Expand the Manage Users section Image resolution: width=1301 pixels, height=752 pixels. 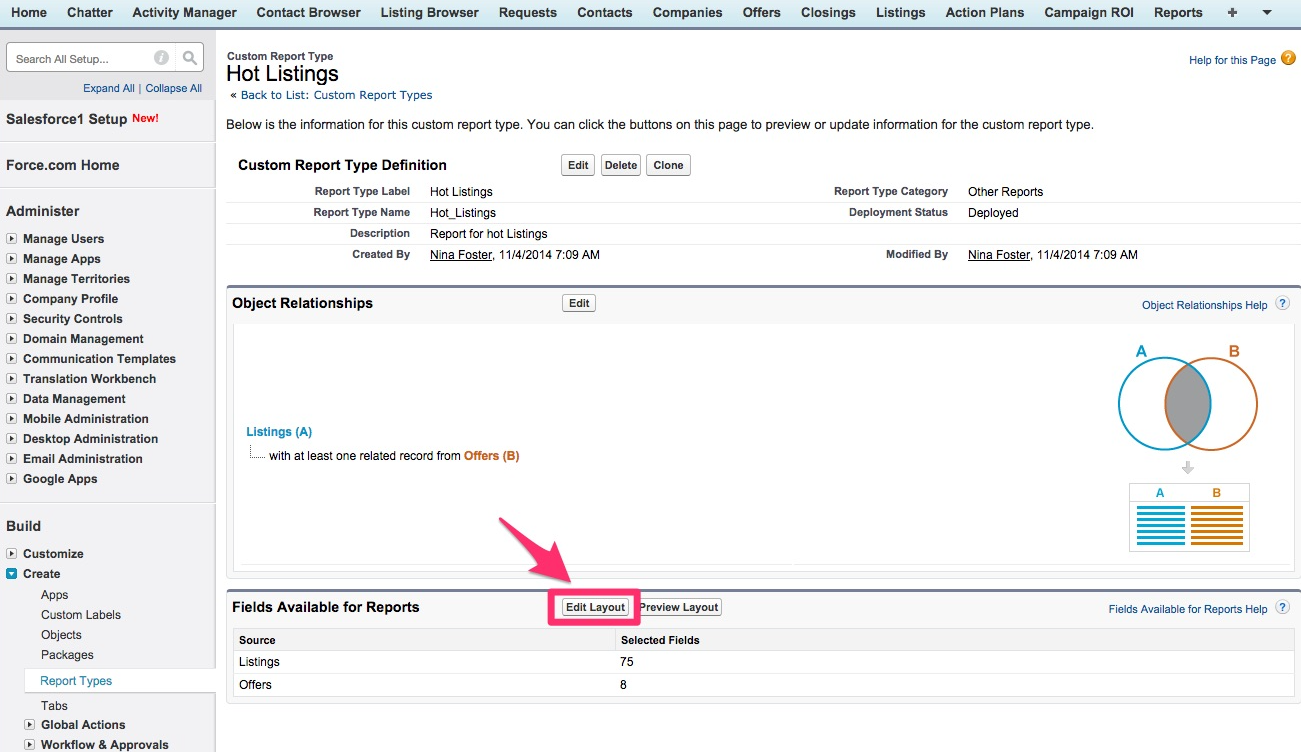pos(12,239)
